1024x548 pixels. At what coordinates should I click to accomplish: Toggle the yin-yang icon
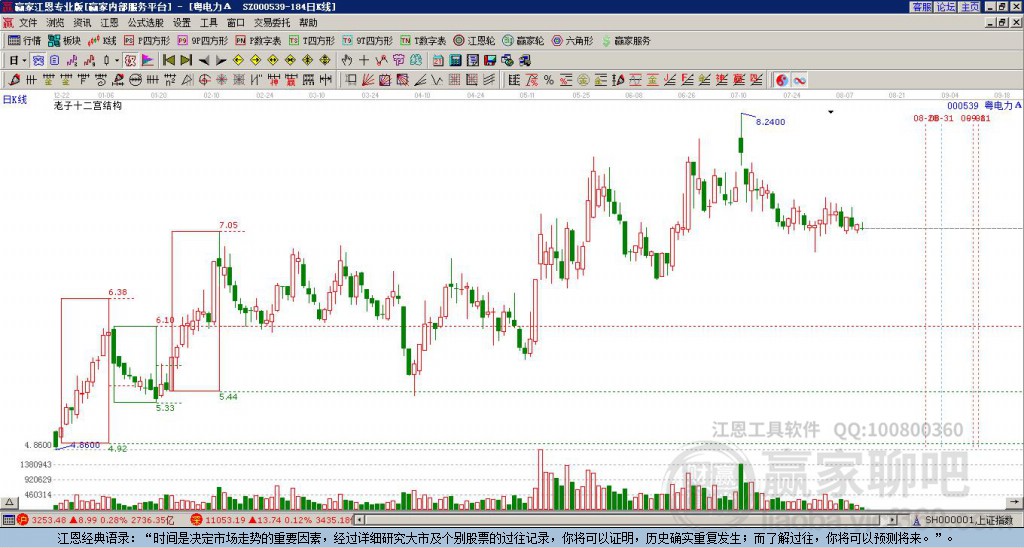pos(782,80)
